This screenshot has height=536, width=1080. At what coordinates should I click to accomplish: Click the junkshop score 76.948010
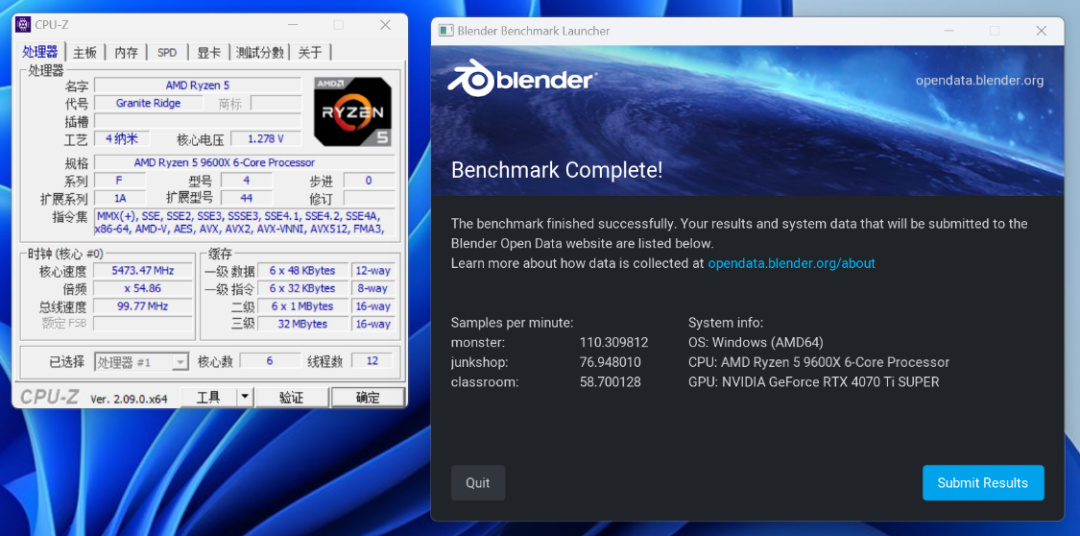click(610, 362)
